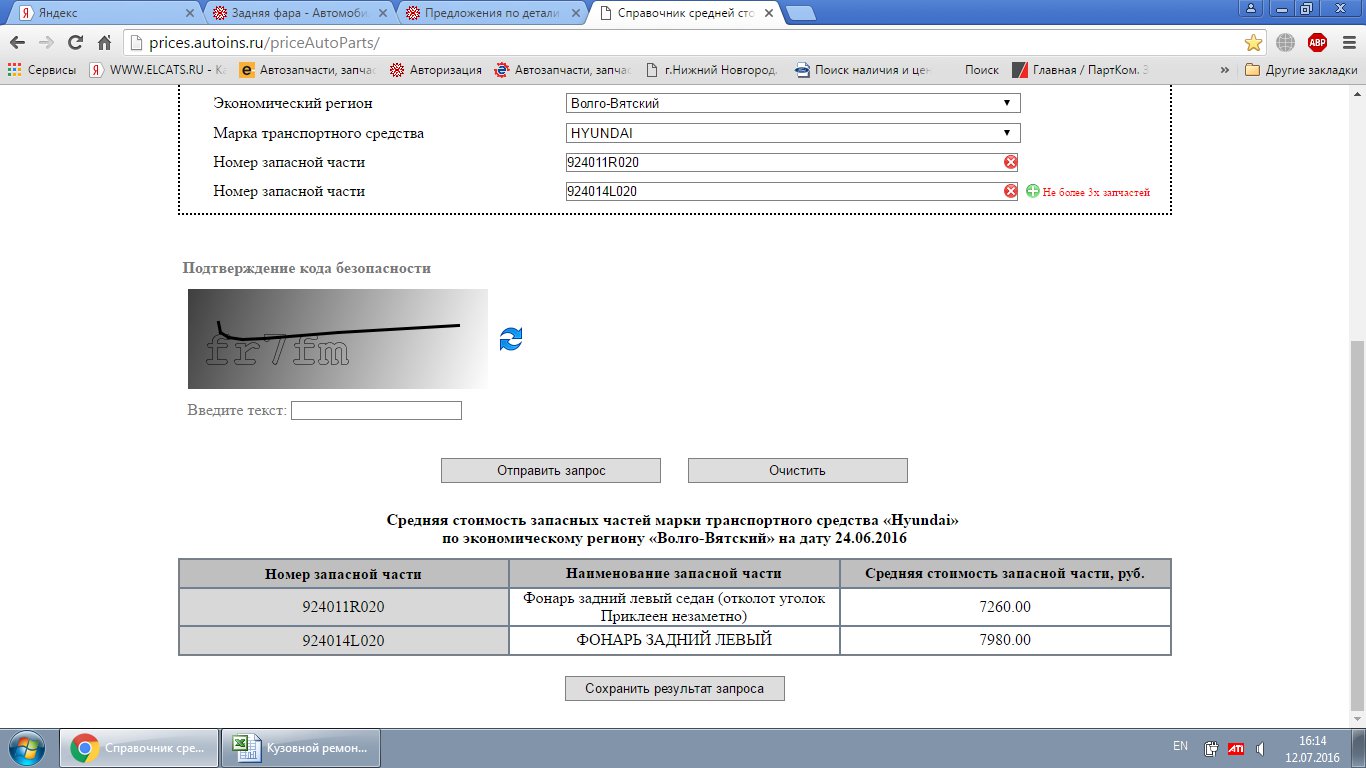Click the part number field containing 924014L020

[x=792, y=191]
